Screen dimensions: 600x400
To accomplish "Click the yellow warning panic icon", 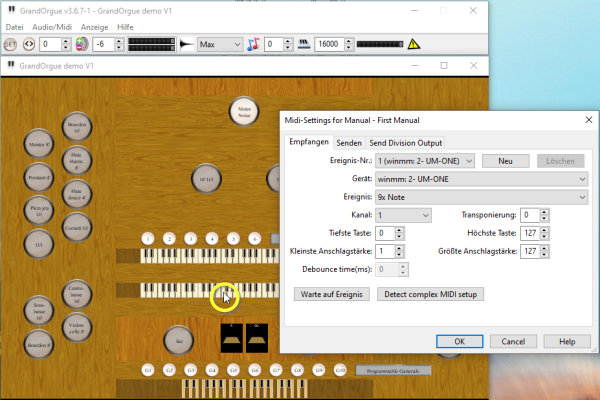I will (x=414, y=44).
